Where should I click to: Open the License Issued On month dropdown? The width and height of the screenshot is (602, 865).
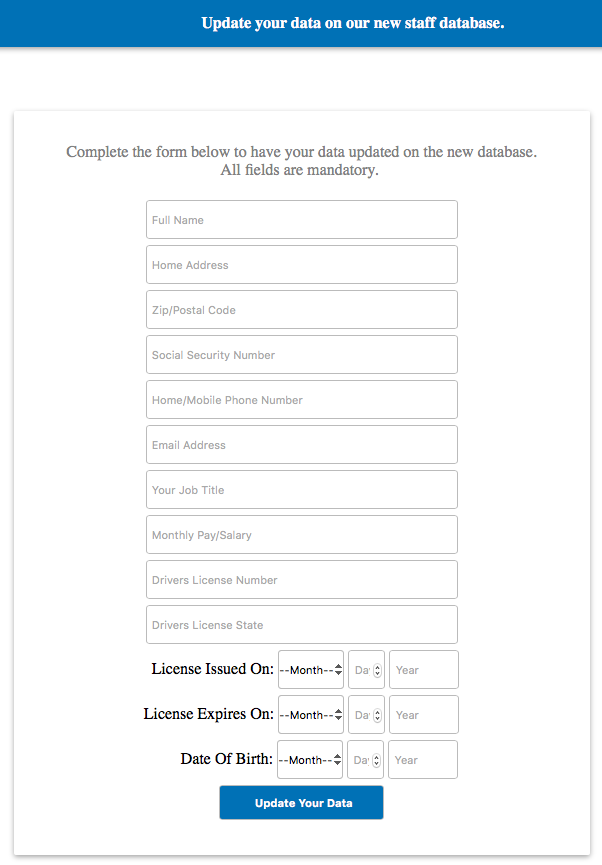click(x=311, y=670)
